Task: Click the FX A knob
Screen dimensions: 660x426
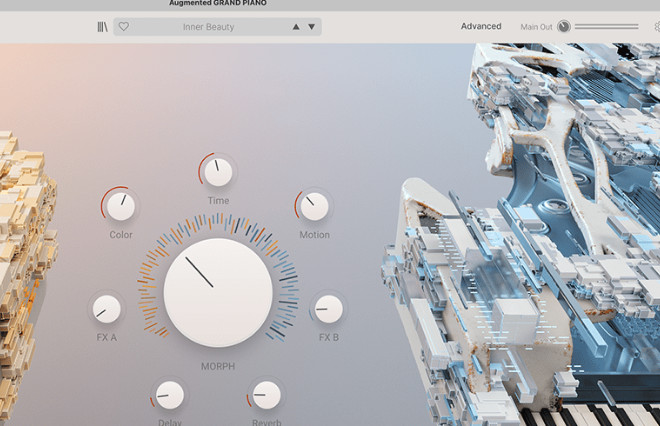Action: click(x=106, y=309)
